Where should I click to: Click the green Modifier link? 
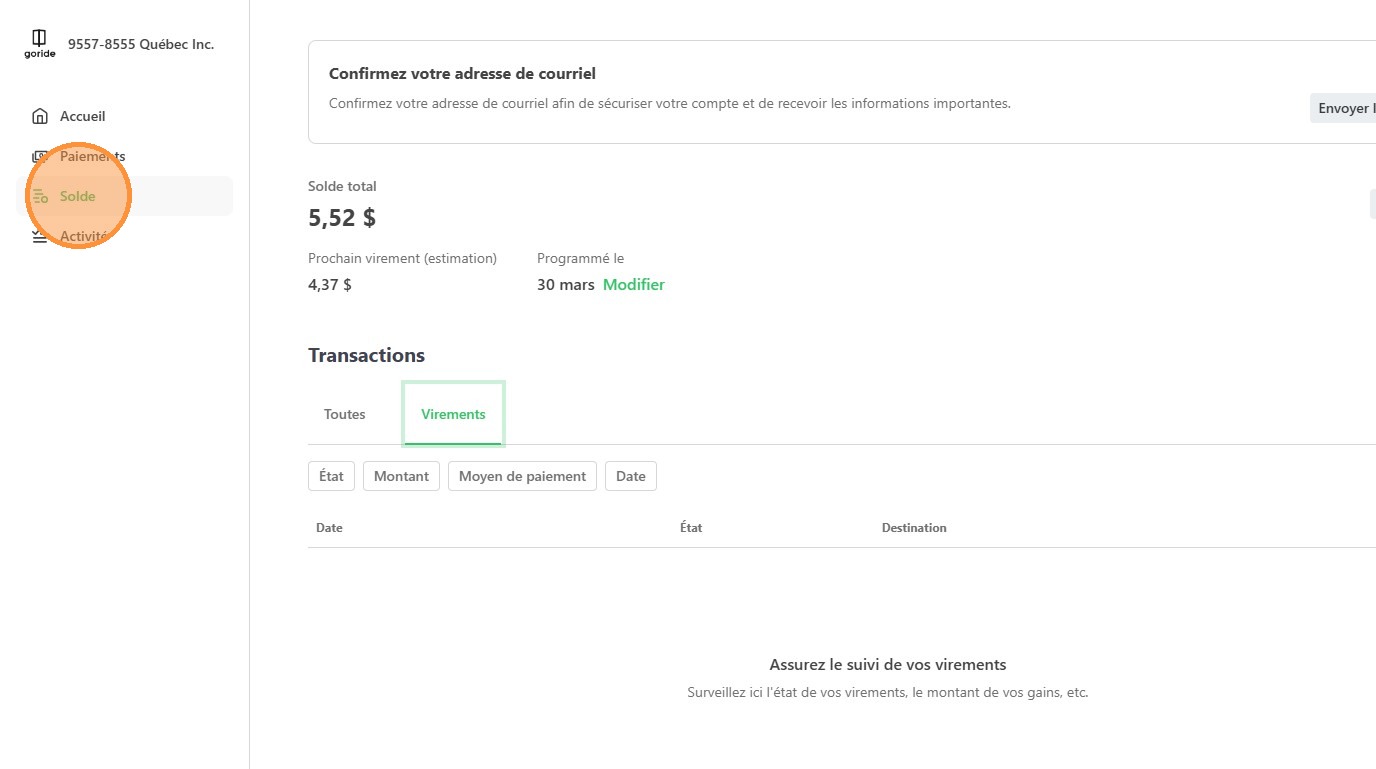click(633, 285)
